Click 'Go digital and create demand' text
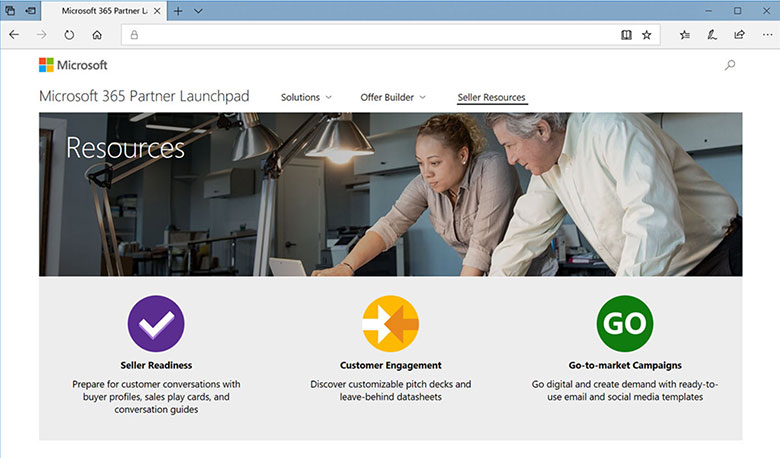 593,384
